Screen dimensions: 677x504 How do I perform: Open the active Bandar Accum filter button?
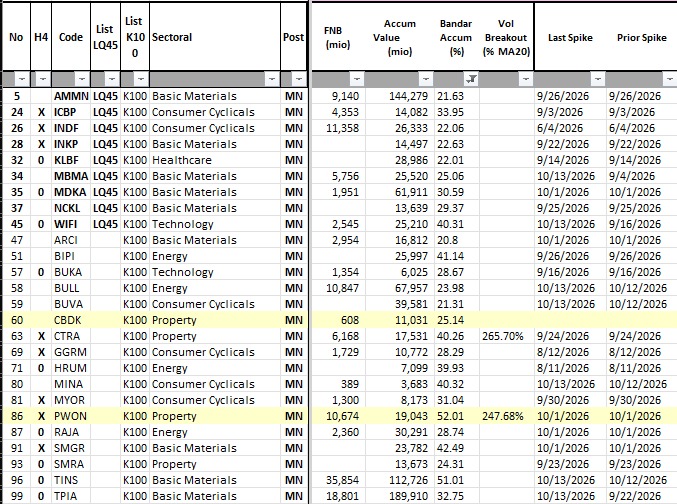tap(471, 79)
